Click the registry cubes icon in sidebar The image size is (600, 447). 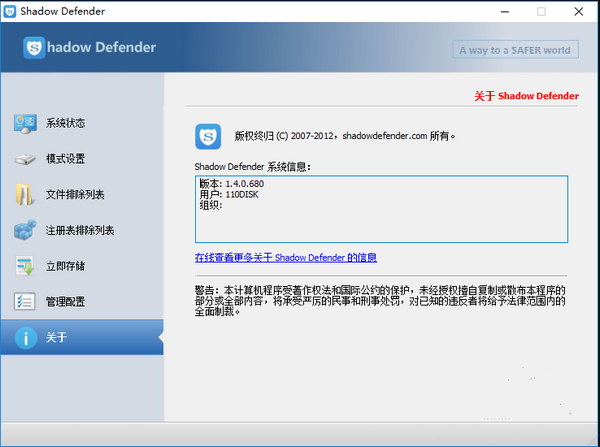point(25,230)
